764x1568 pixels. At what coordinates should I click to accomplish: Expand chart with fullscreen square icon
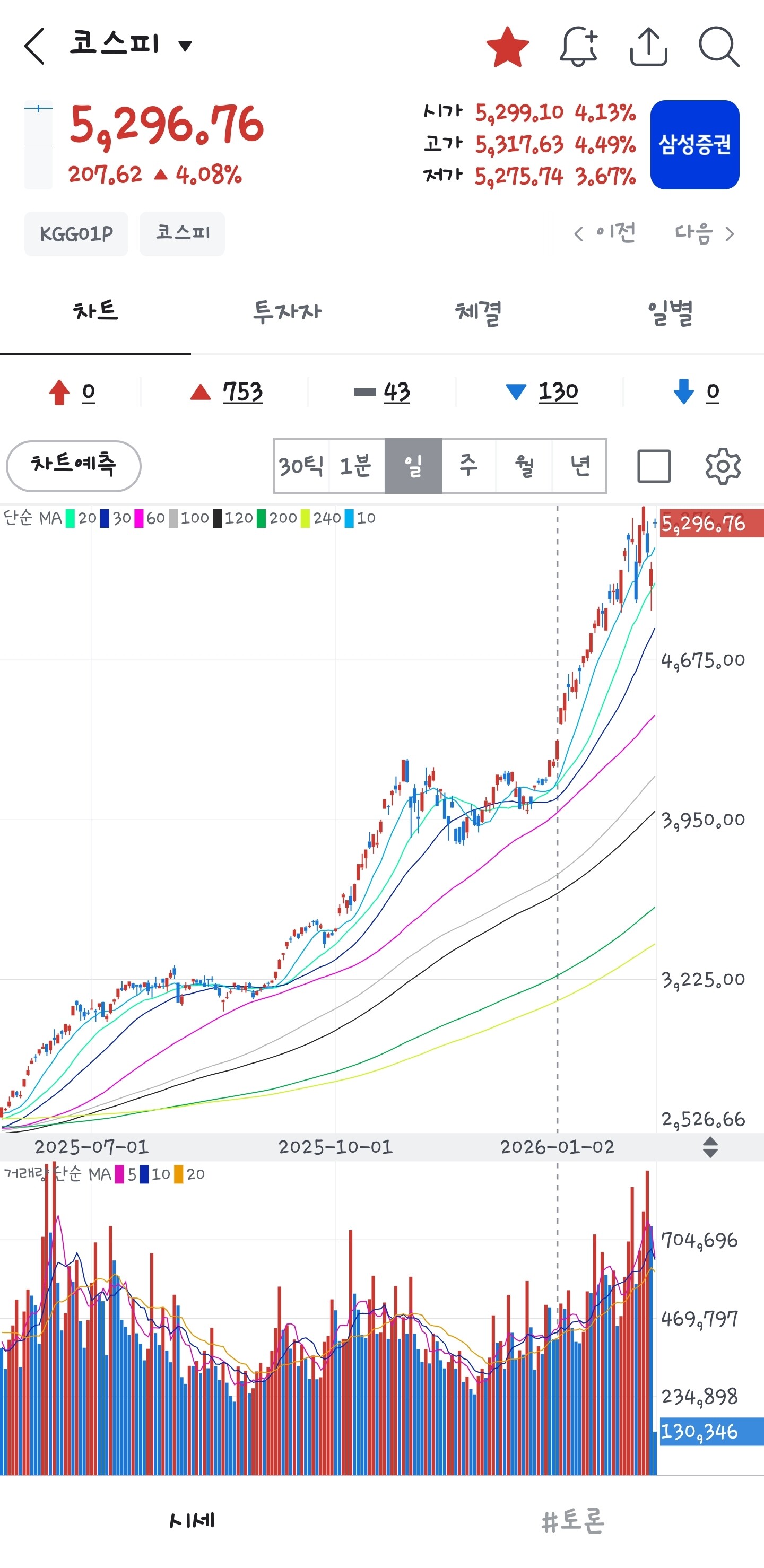pos(654,466)
